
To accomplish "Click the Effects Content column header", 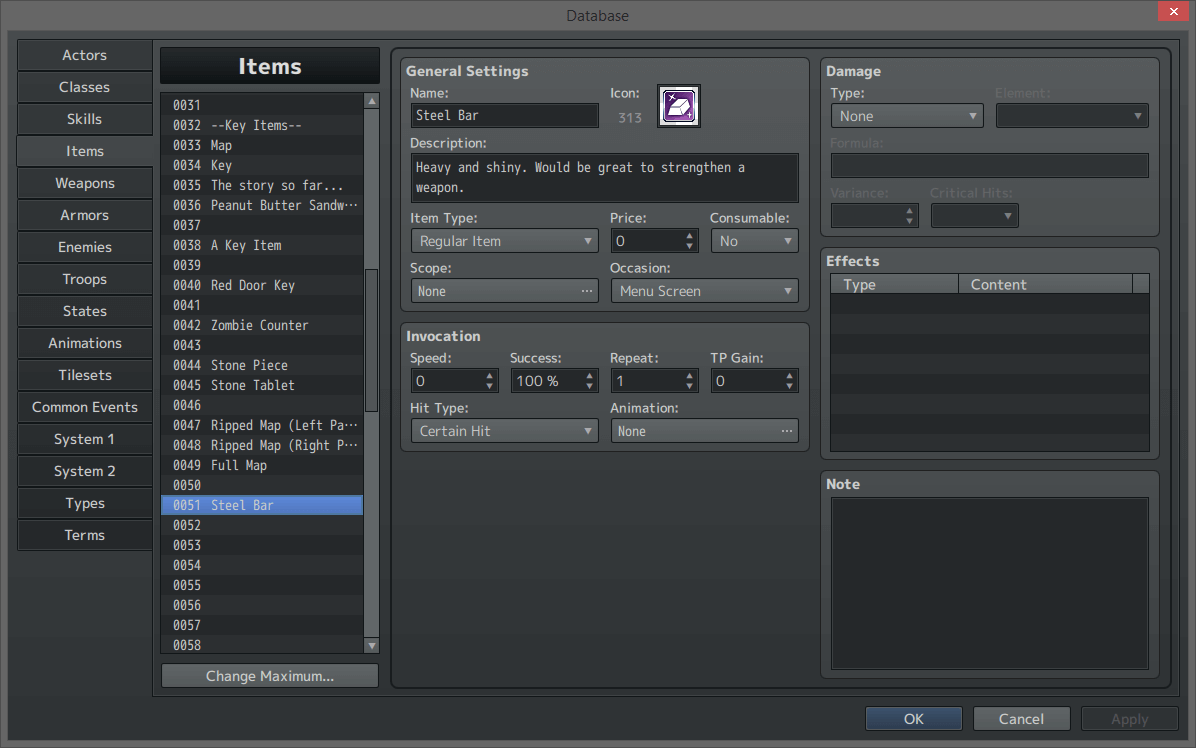I will [x=1045, y=284].
